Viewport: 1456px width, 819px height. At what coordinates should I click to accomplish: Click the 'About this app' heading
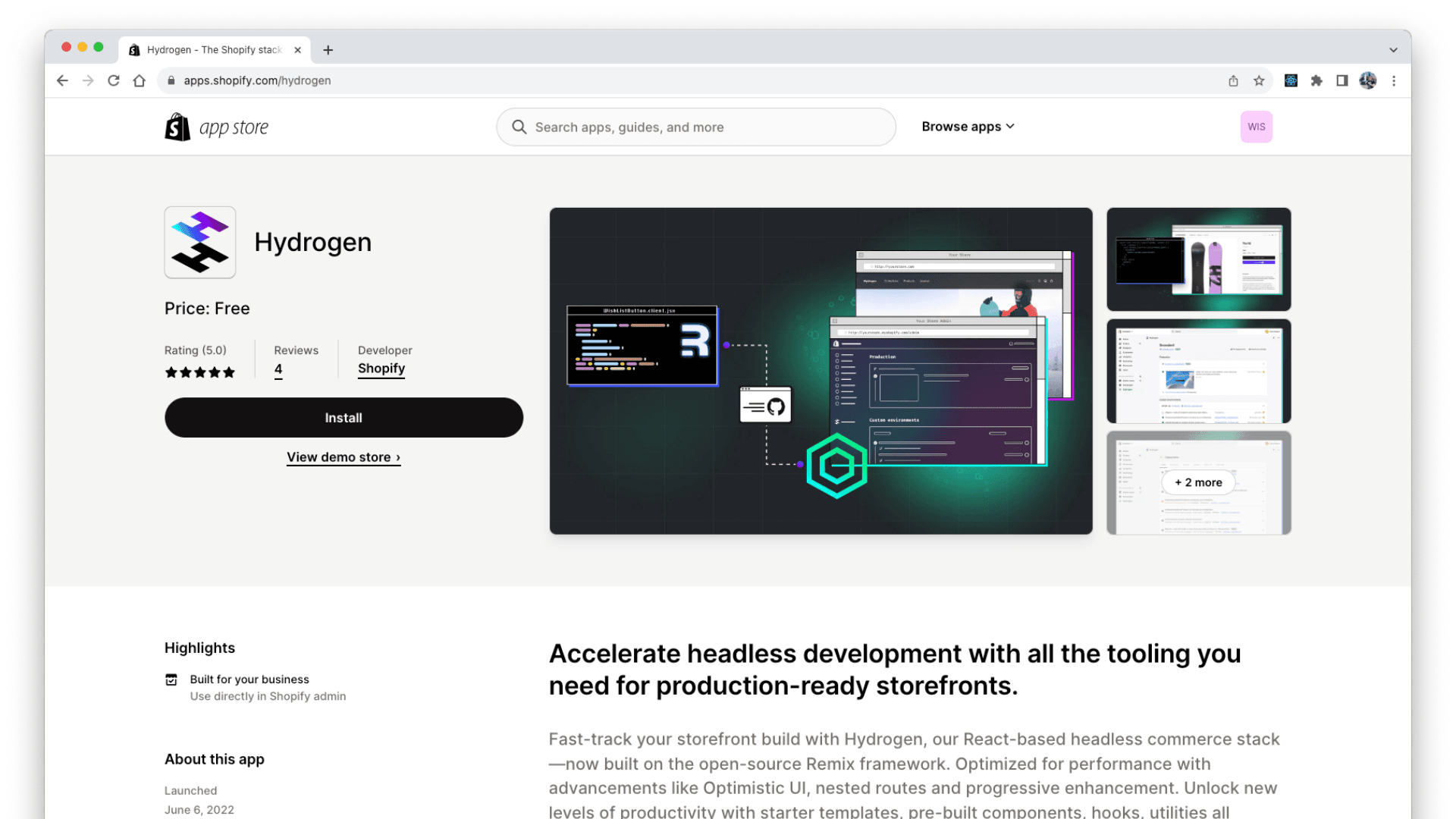[x=215, y=760]
